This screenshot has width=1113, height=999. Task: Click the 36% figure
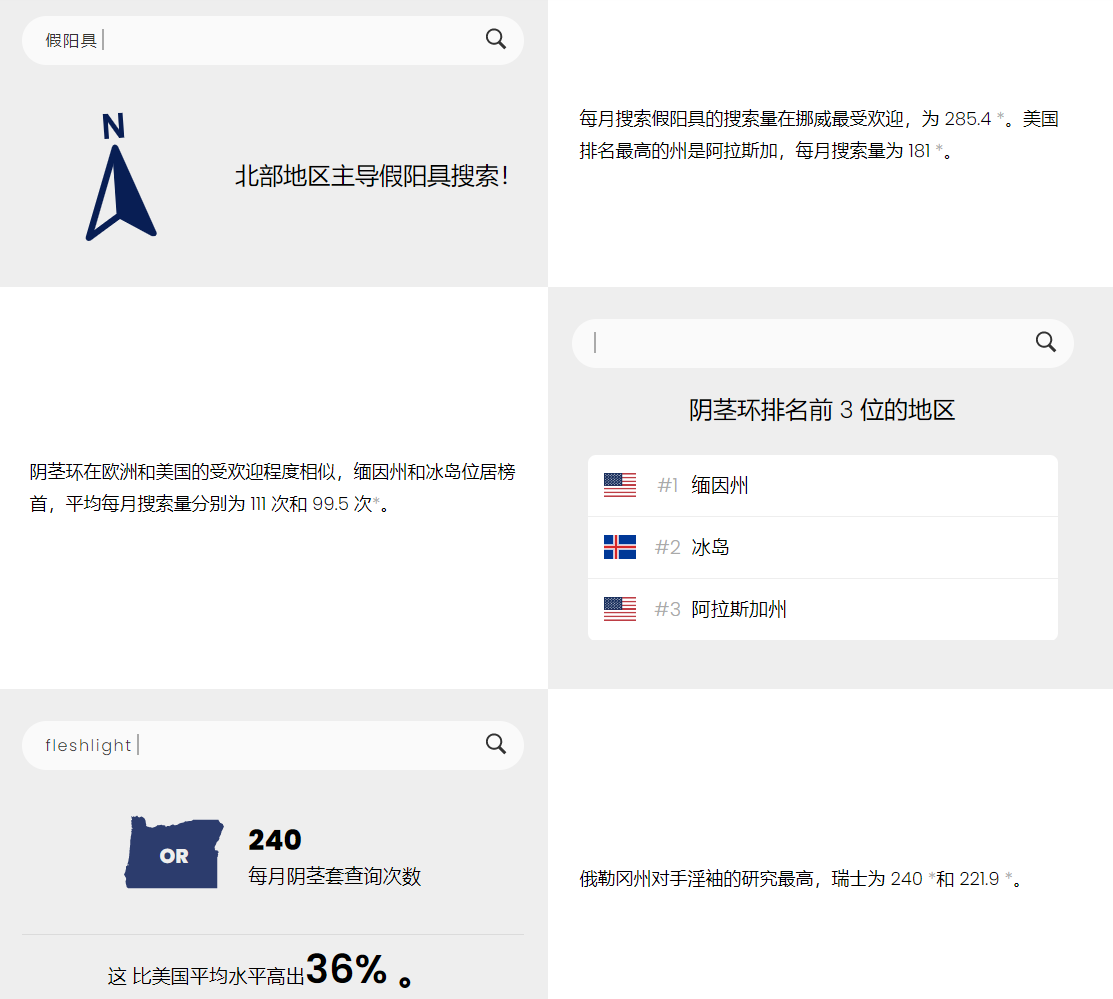pos(346,969)
